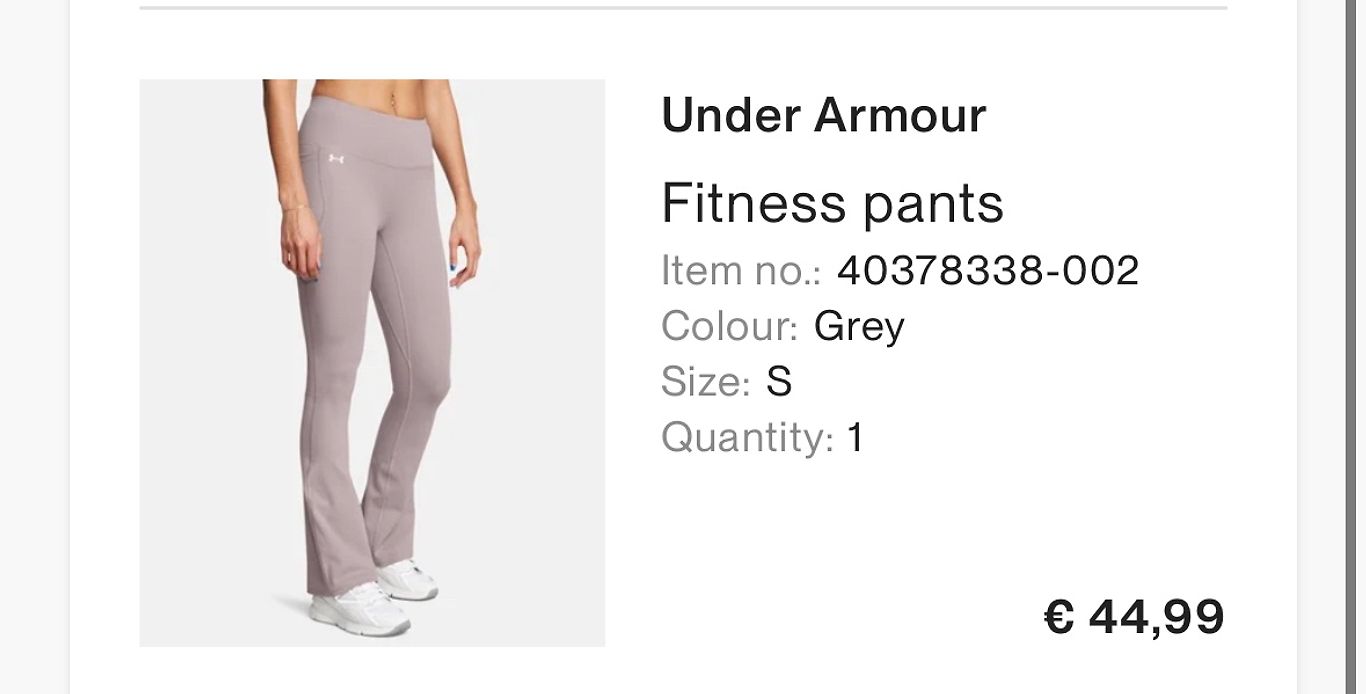Click the Size label
1366x694 pixels.
click(x=706, y=382)
